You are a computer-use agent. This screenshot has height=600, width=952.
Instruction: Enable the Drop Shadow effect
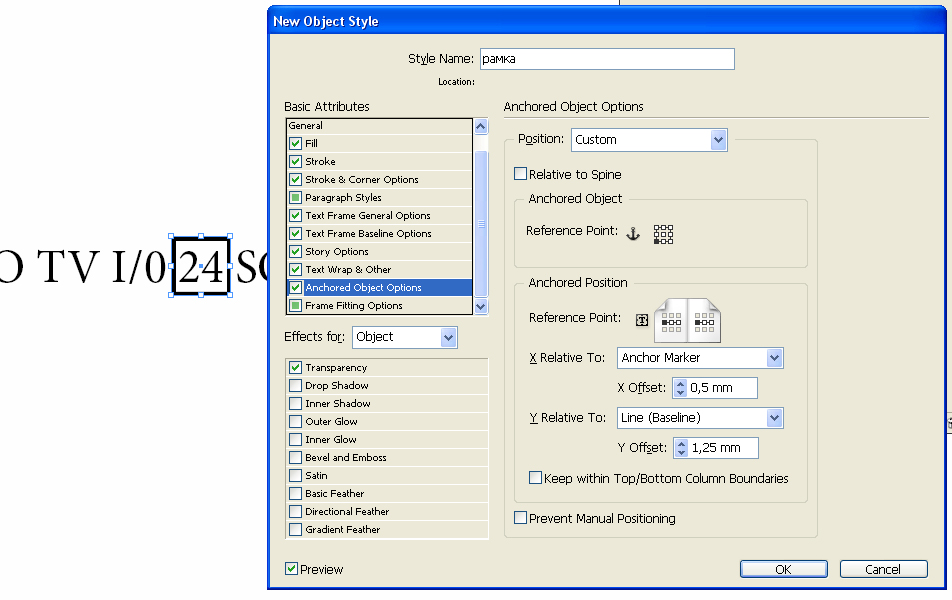pos(296,386)
